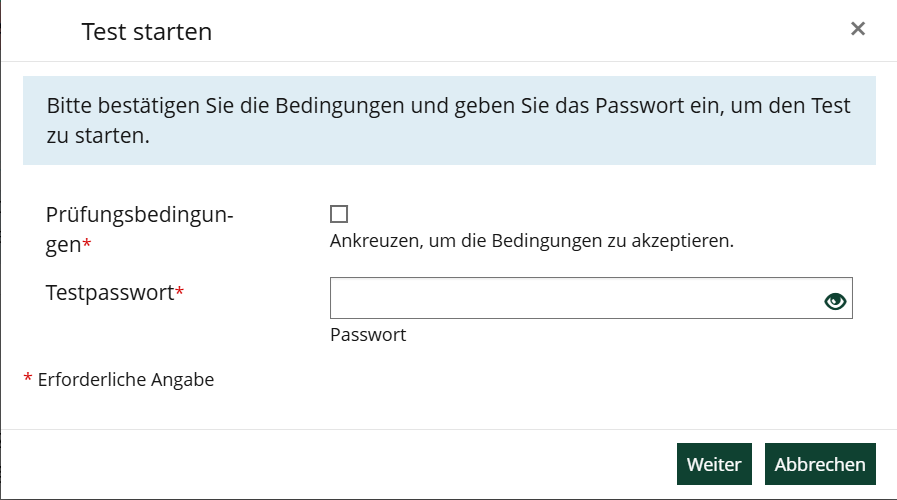
Task: Click the Prüfungsbedingungen field label
Action: pyautogui.click(x=139, y=214)
